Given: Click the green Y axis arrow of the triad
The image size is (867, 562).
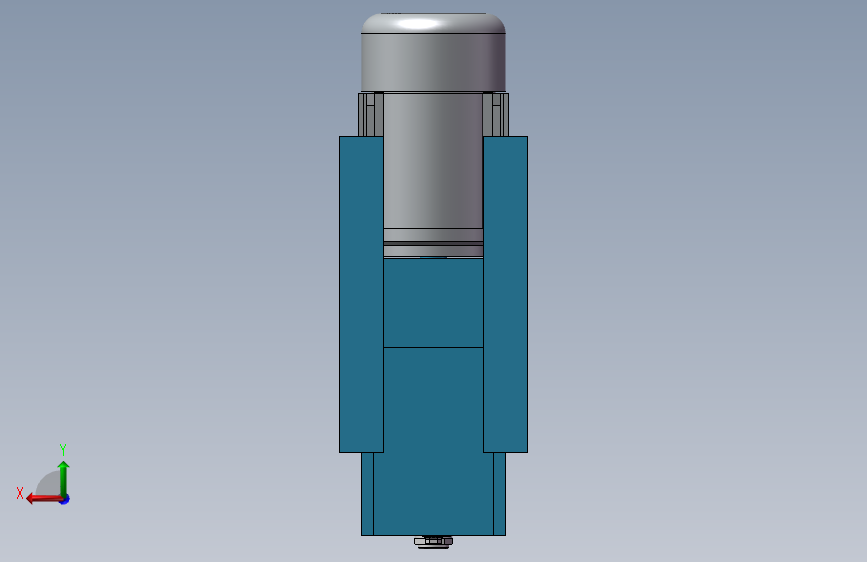Looking at the screenshot, I should point(64,478).
